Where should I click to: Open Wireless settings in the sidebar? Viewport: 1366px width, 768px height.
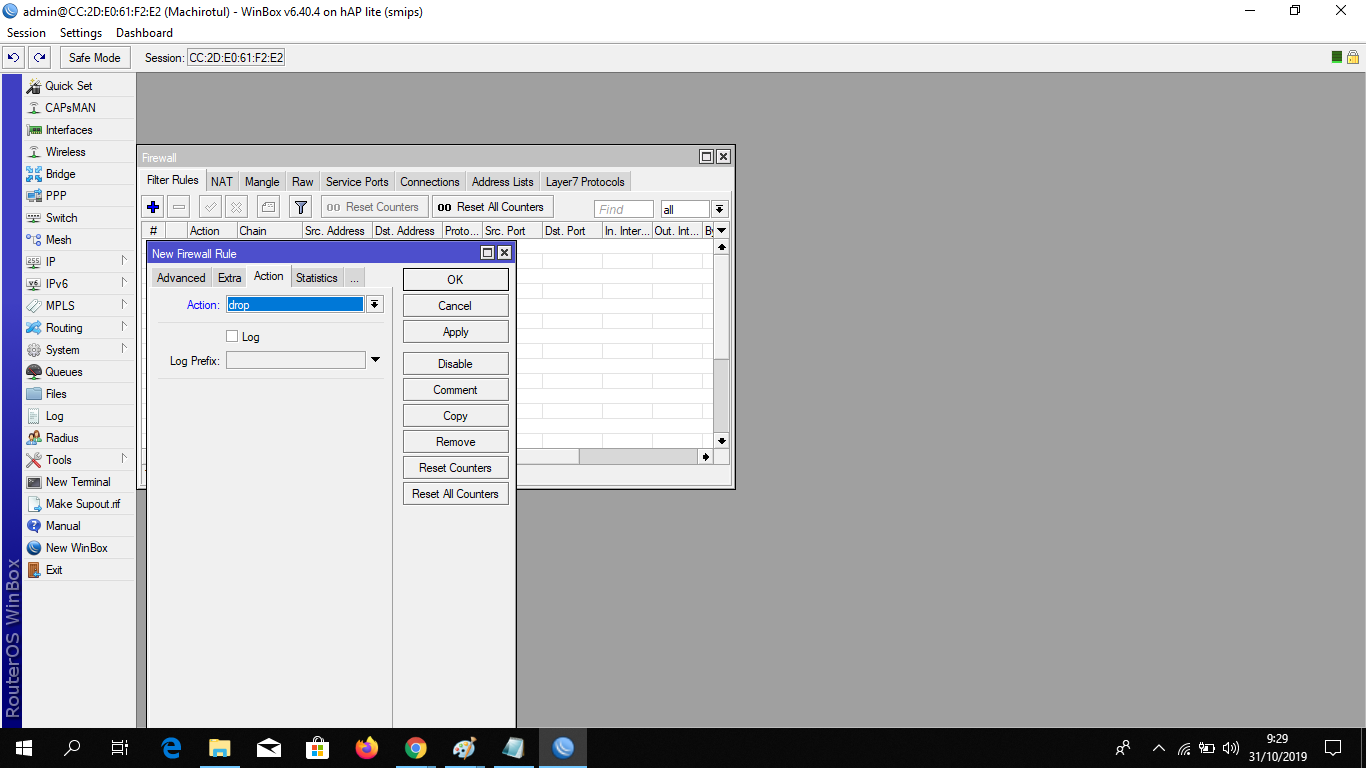tap(79, 152)
